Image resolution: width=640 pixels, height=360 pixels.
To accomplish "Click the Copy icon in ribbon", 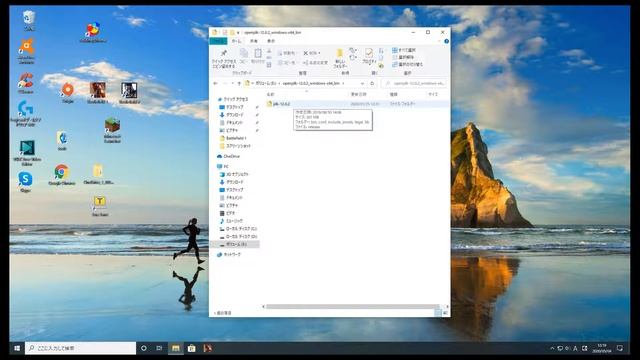I will [x=244, y=56].
